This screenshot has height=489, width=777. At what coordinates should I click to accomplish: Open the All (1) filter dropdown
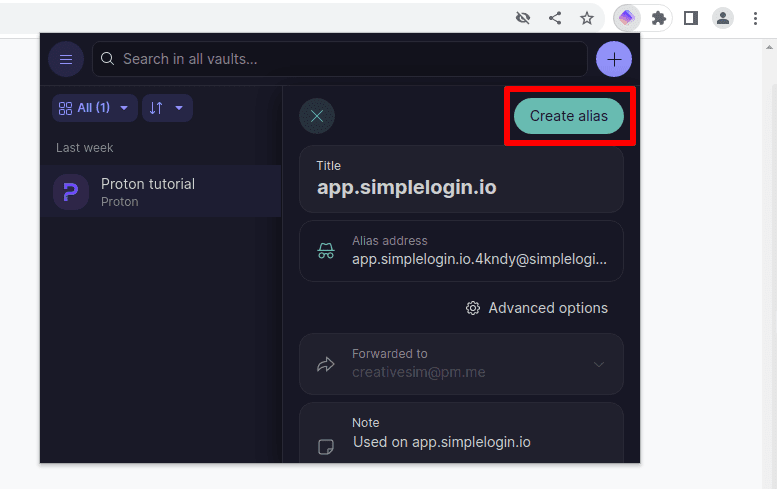coord(94,108)
